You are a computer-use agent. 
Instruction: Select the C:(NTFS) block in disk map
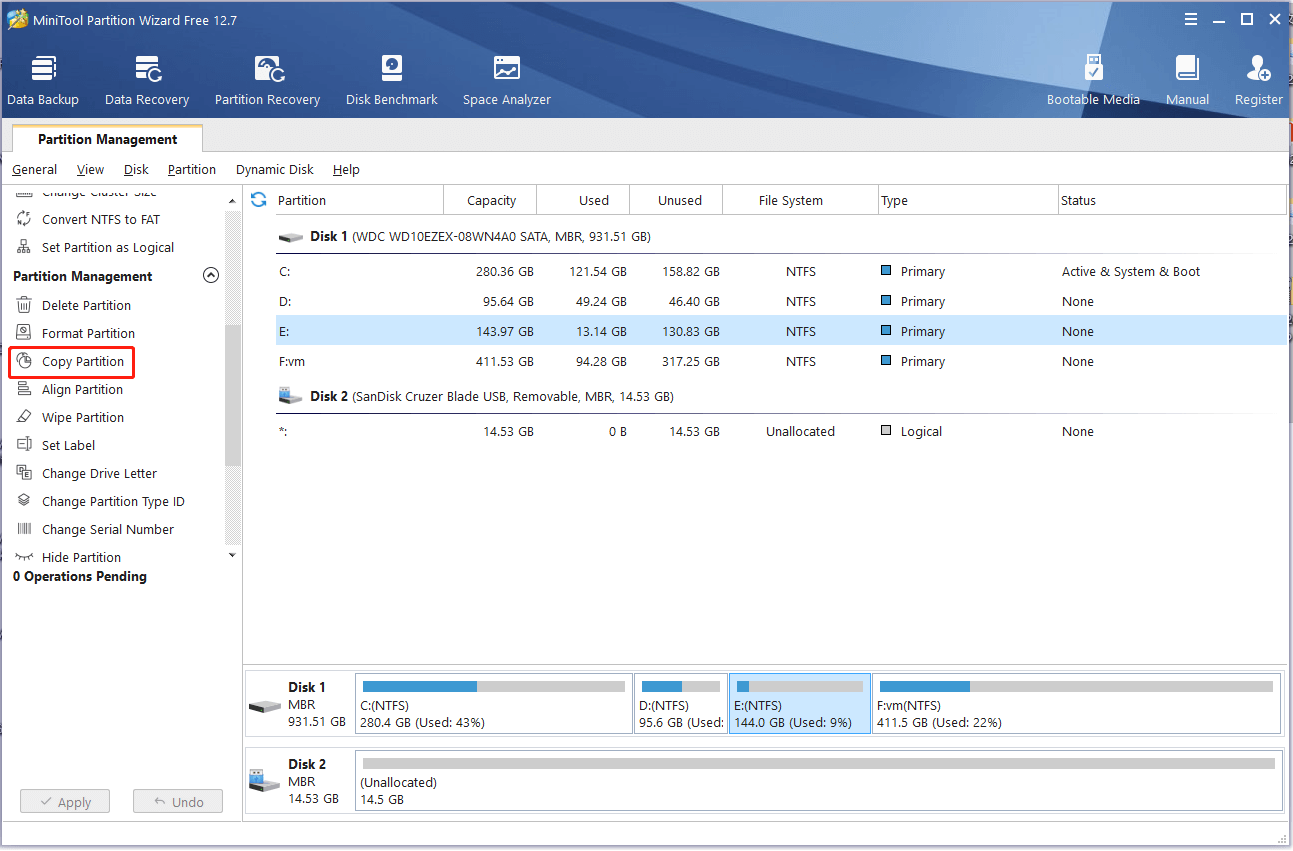(494, 704)
